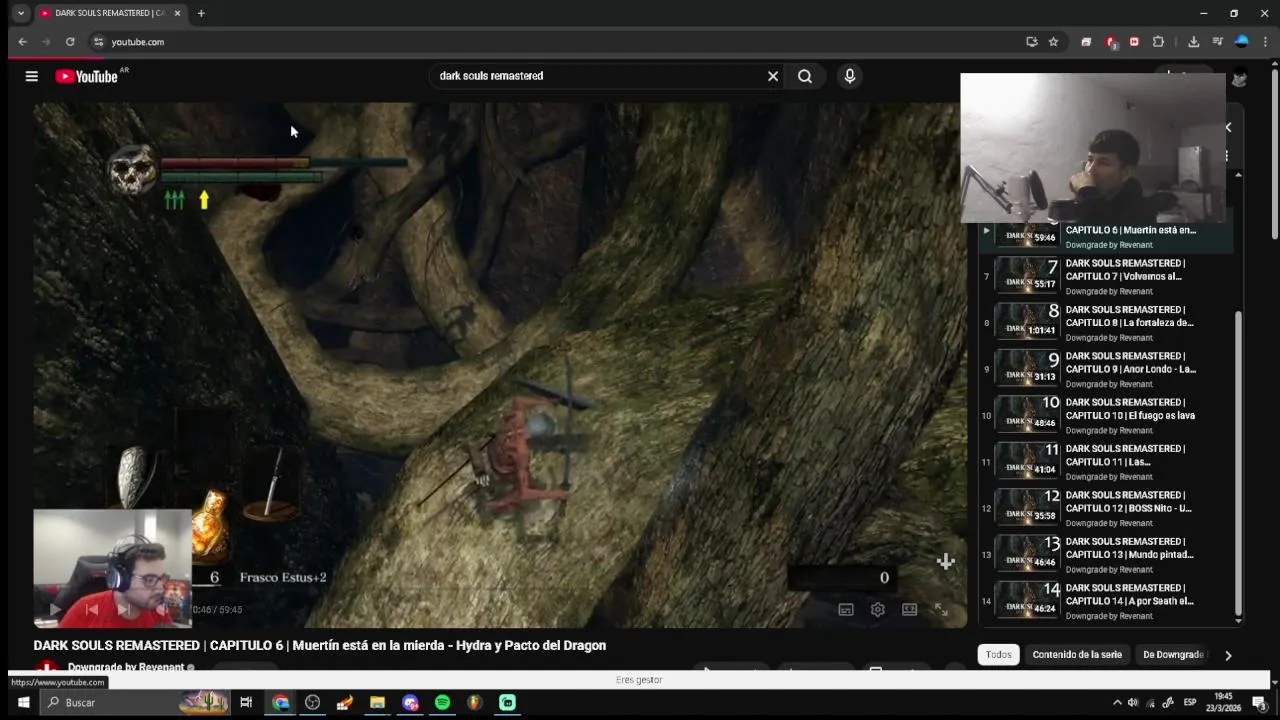Click thumbnail of CAPITULO 13 Mundo pintado
The width and height of the screenshot is (1280, 720).
coord(1027,553)
